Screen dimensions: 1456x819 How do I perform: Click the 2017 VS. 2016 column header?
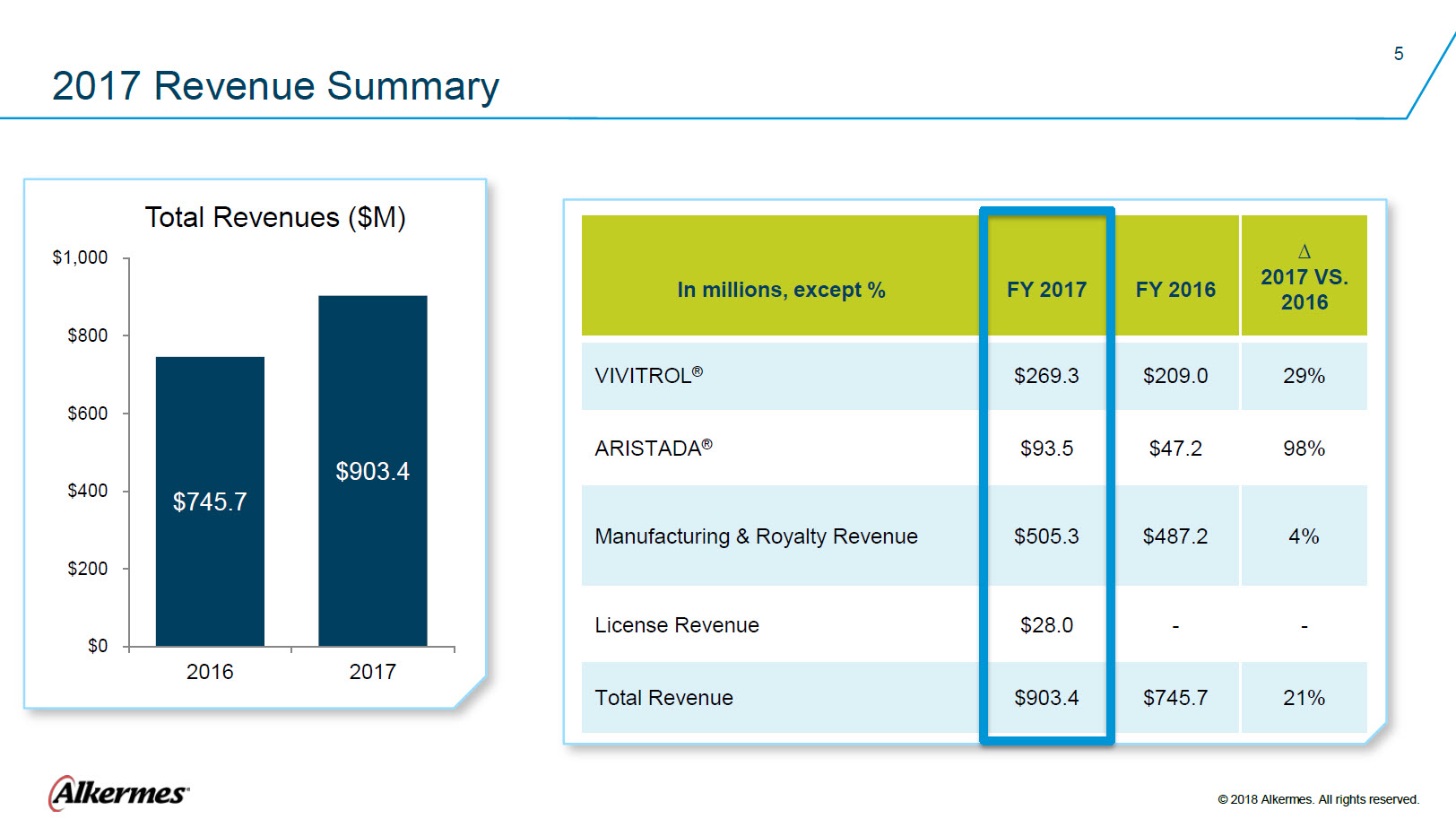tap(1304, 289)
